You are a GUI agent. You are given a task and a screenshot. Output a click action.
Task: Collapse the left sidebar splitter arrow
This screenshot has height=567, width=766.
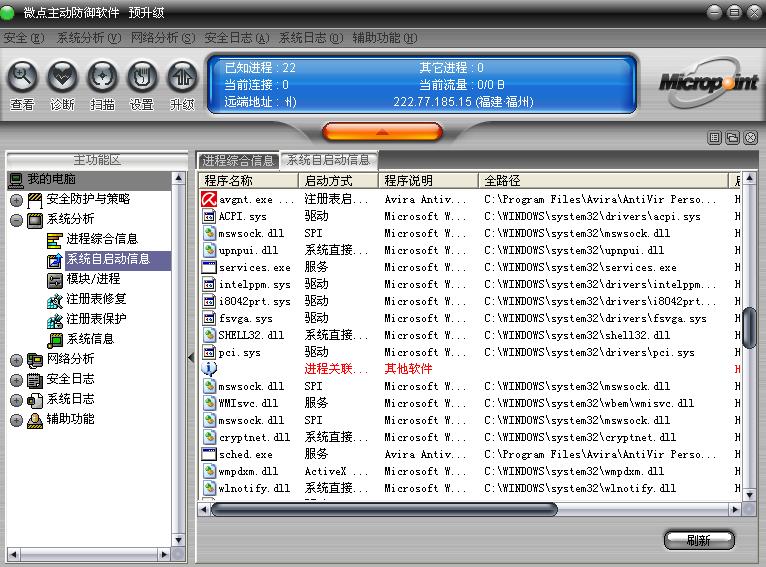(x=191, y=357)
